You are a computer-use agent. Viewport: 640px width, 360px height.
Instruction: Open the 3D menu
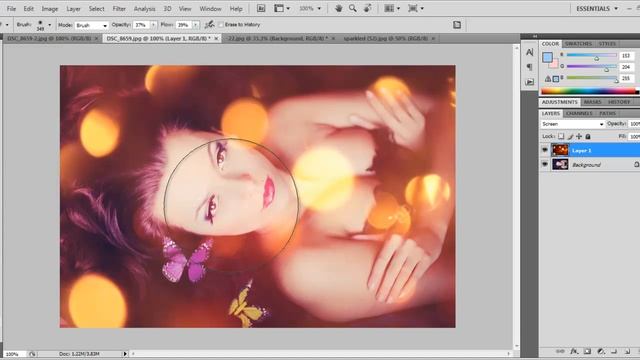(x=167, y=9)
